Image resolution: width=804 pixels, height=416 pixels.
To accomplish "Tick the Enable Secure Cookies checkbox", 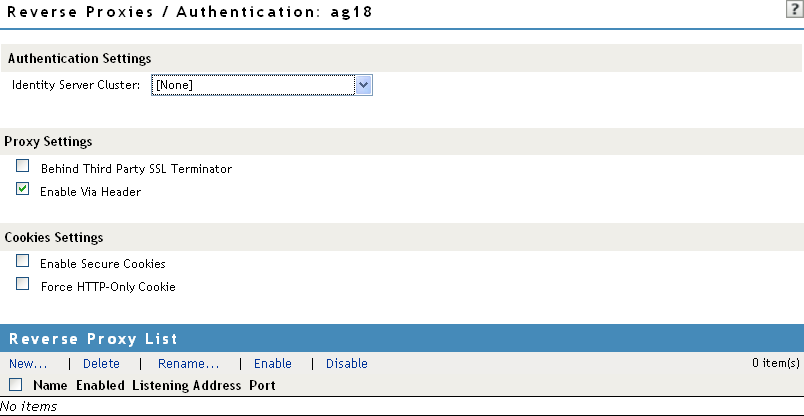I will 23,261.
